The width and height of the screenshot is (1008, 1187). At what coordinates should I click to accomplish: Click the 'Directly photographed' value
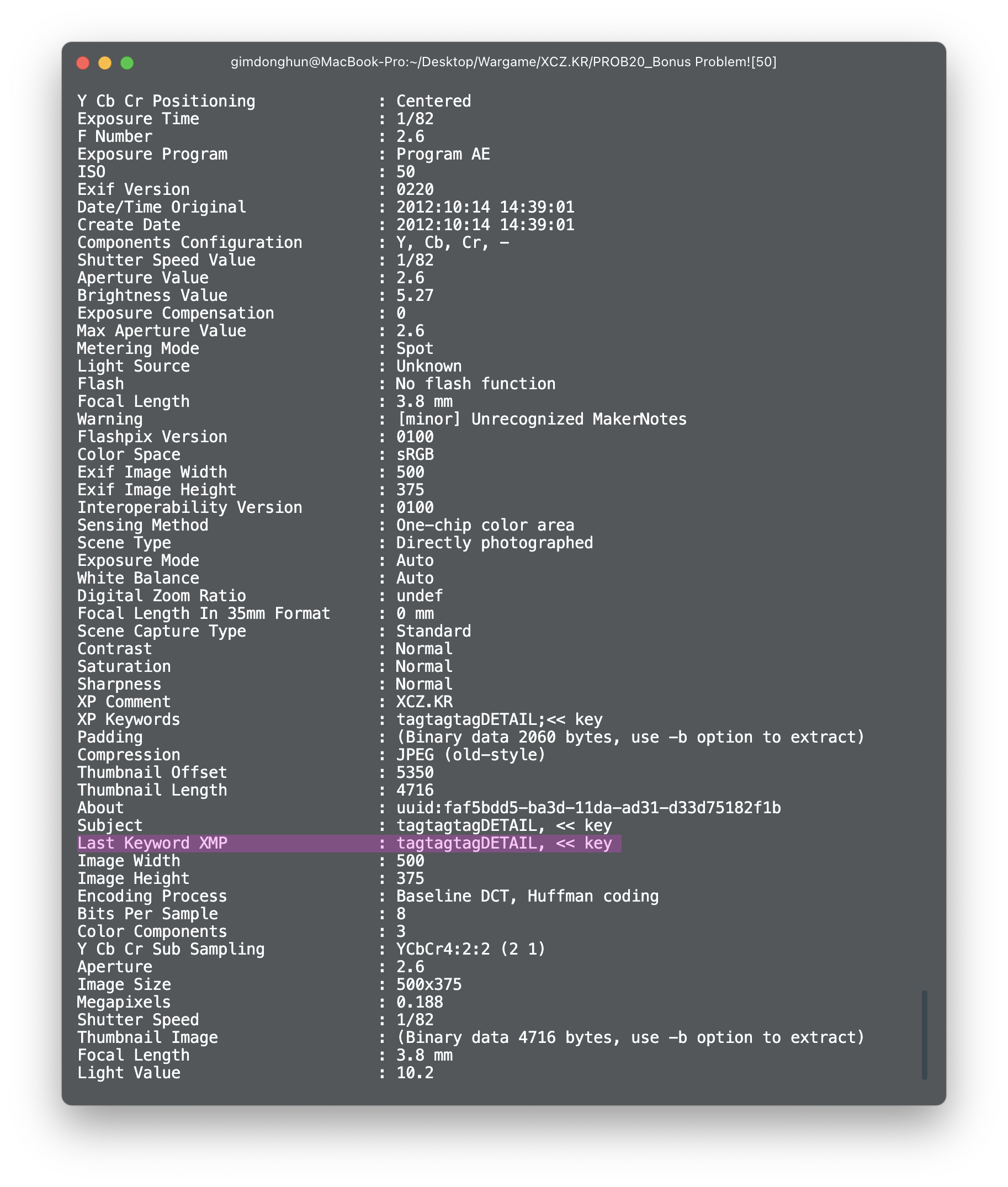tap(495, 543)
